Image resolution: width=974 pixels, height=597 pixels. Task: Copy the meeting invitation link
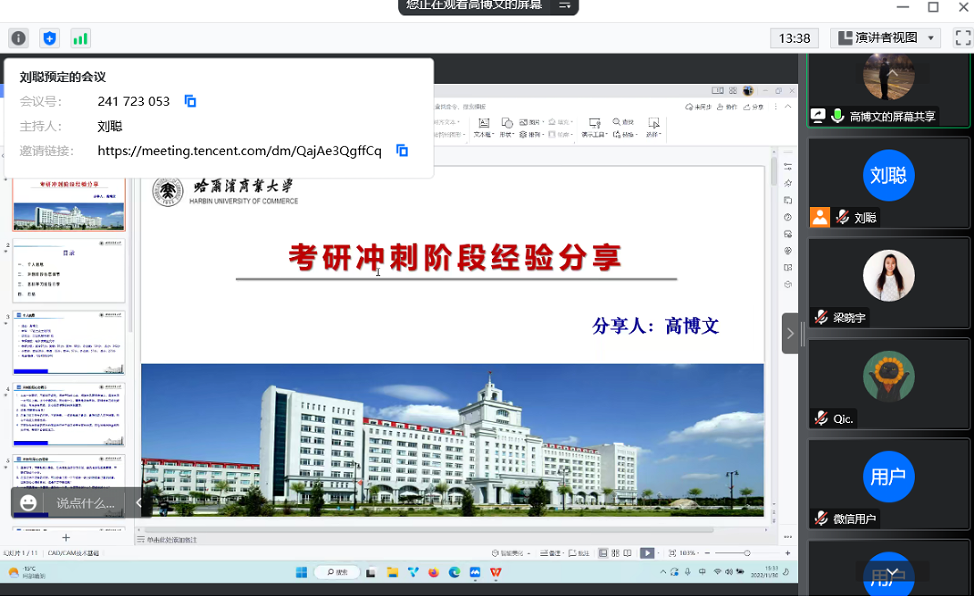click(x=402, y=151)
